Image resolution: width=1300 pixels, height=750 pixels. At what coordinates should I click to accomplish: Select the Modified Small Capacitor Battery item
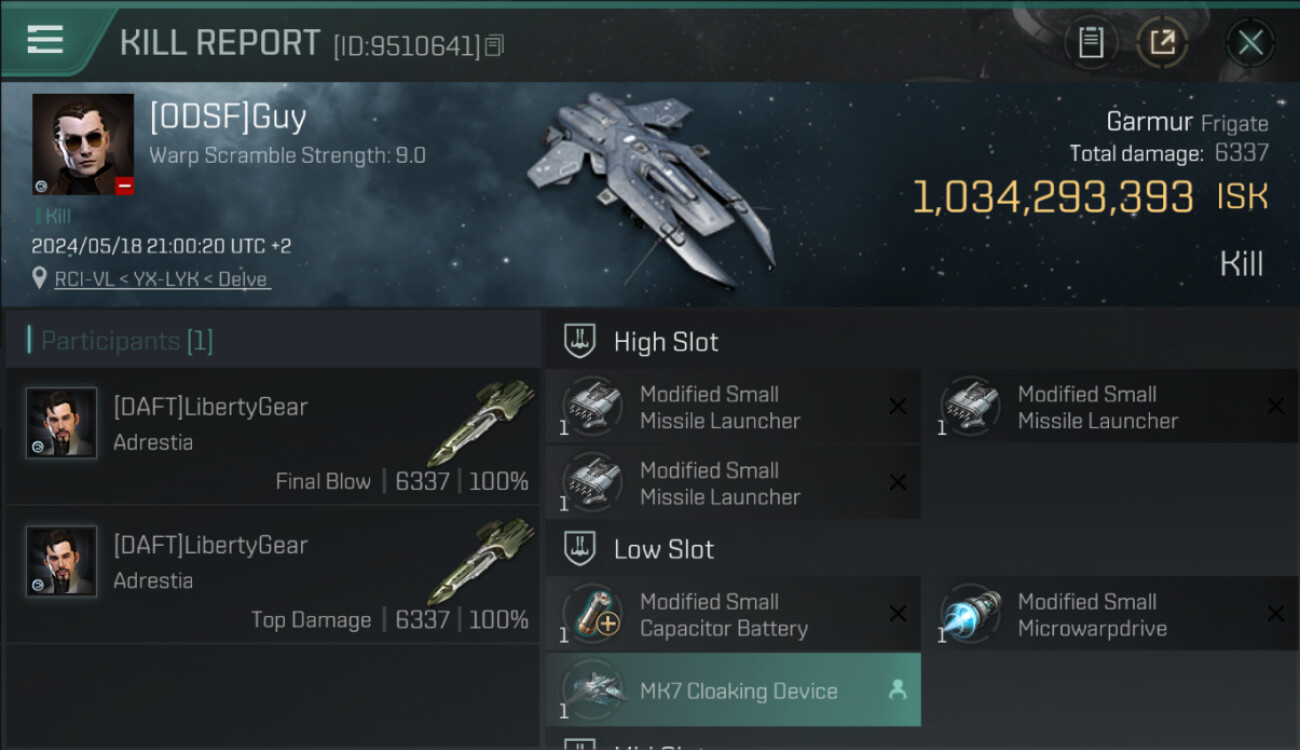pos(733,614)
